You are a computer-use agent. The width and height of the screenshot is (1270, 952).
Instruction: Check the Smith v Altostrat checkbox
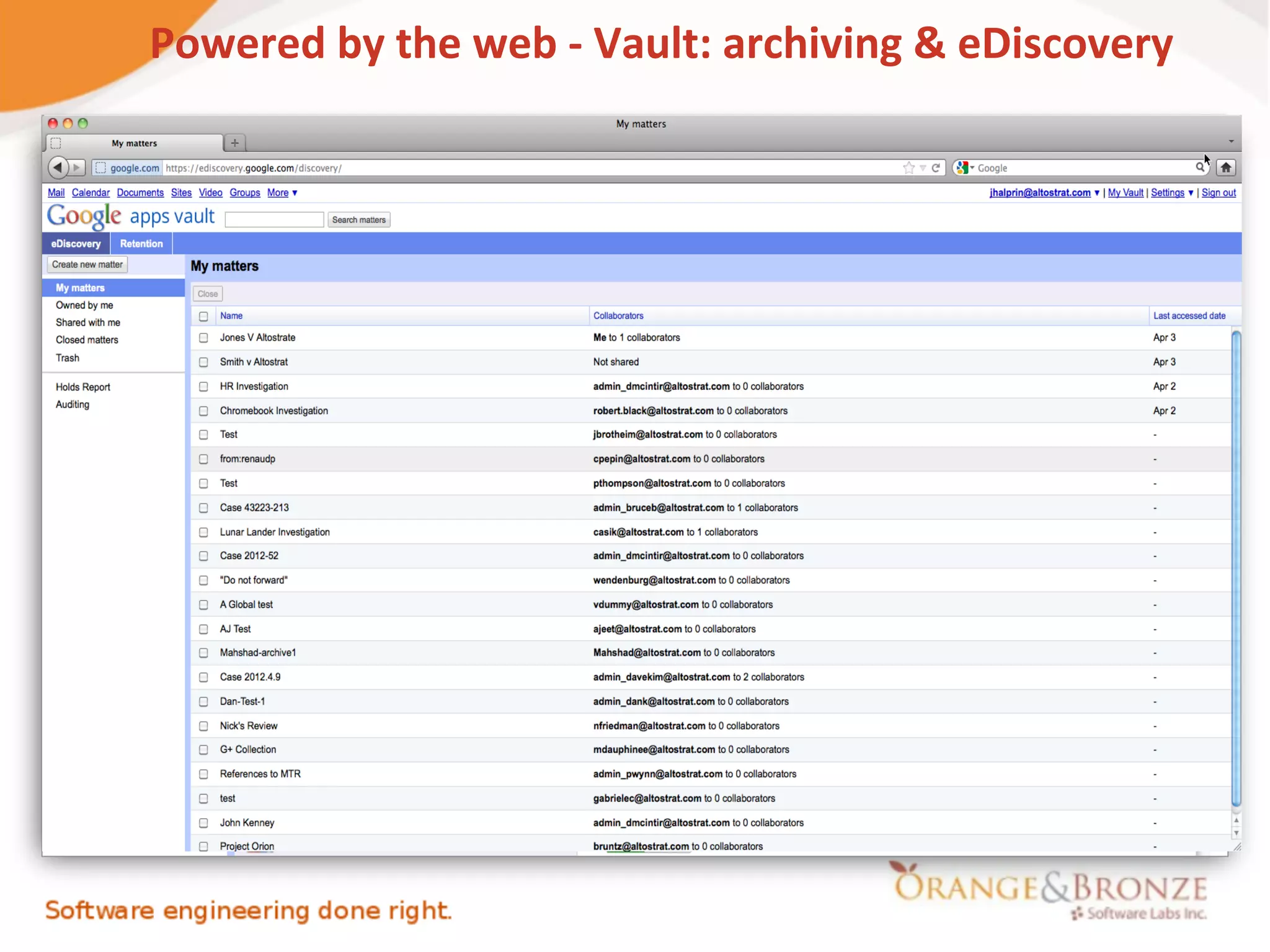click(203, 362)
